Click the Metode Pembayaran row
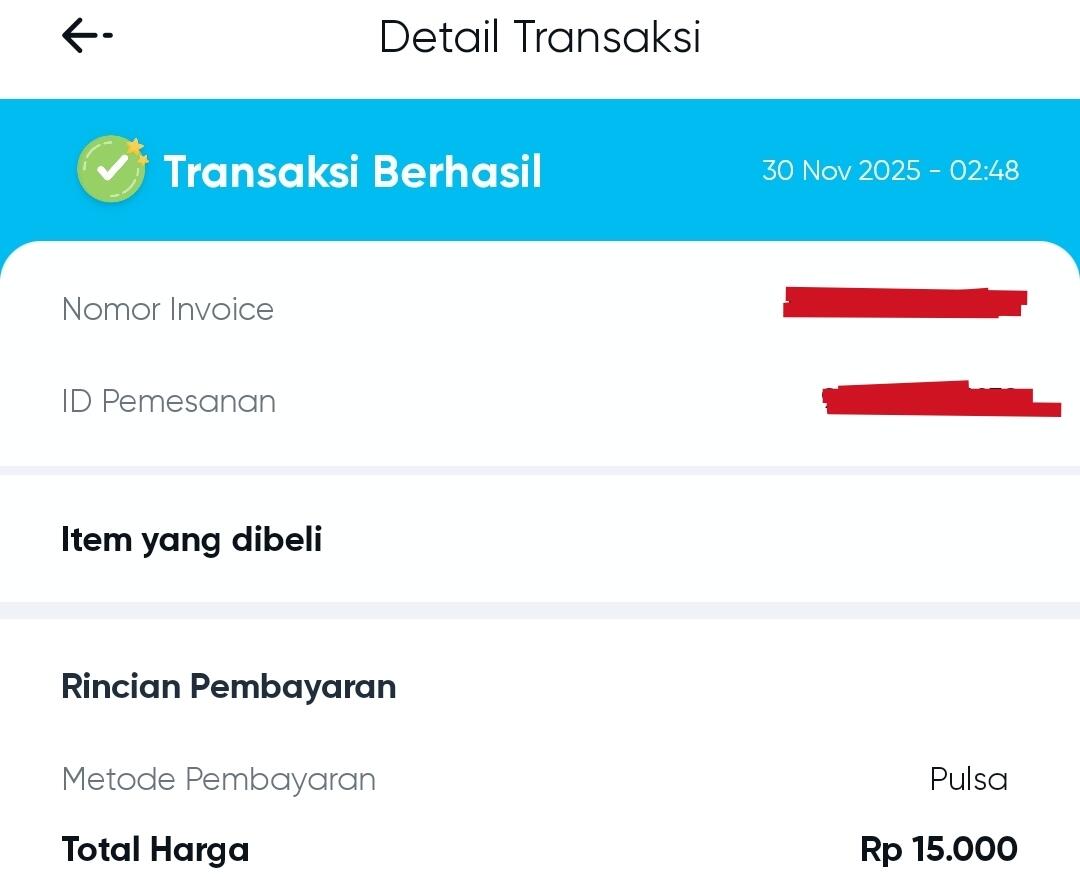The image size is (1080, 889). (219, 779)
